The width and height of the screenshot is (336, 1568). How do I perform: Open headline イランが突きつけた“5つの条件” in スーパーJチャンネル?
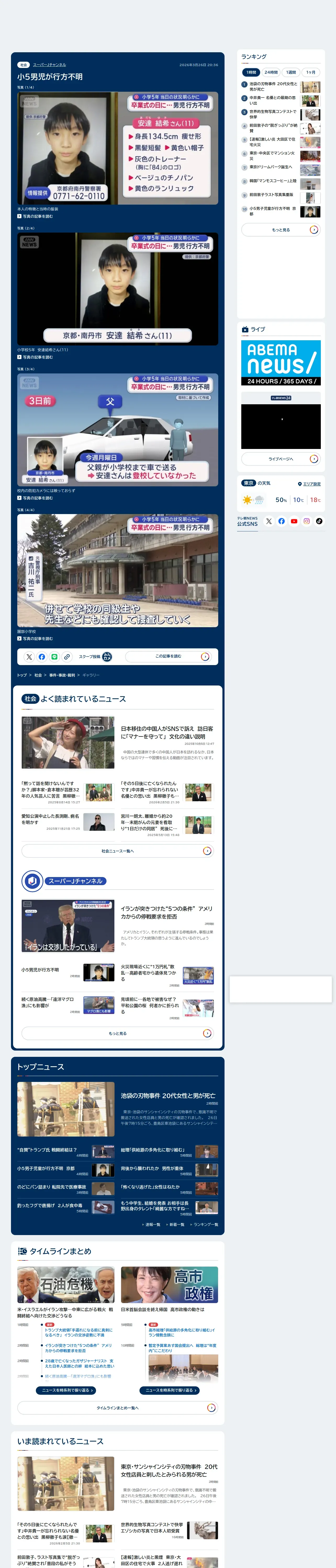coord(167,912)
